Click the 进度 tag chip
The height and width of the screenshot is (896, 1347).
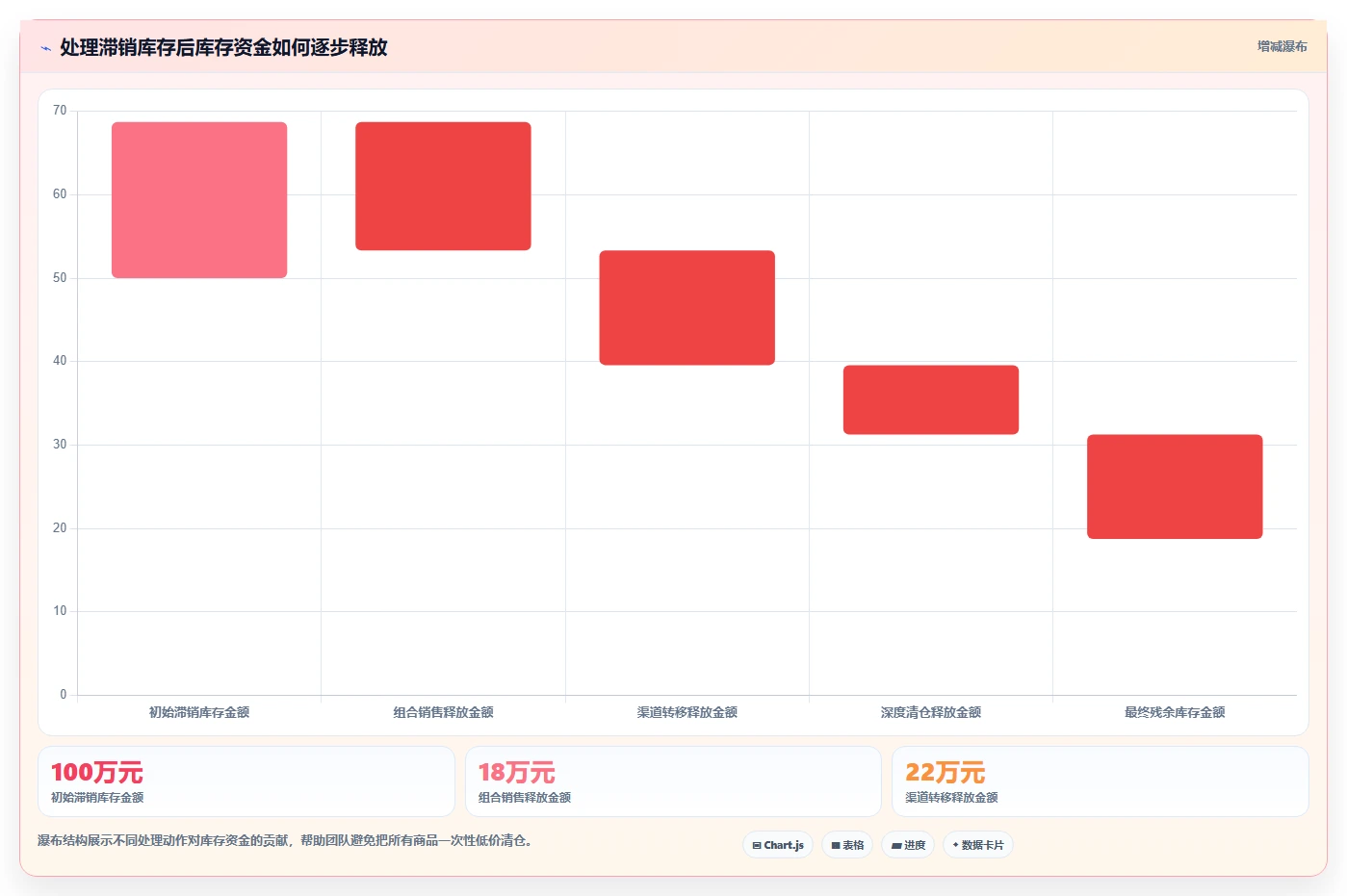tap(908, 845)
